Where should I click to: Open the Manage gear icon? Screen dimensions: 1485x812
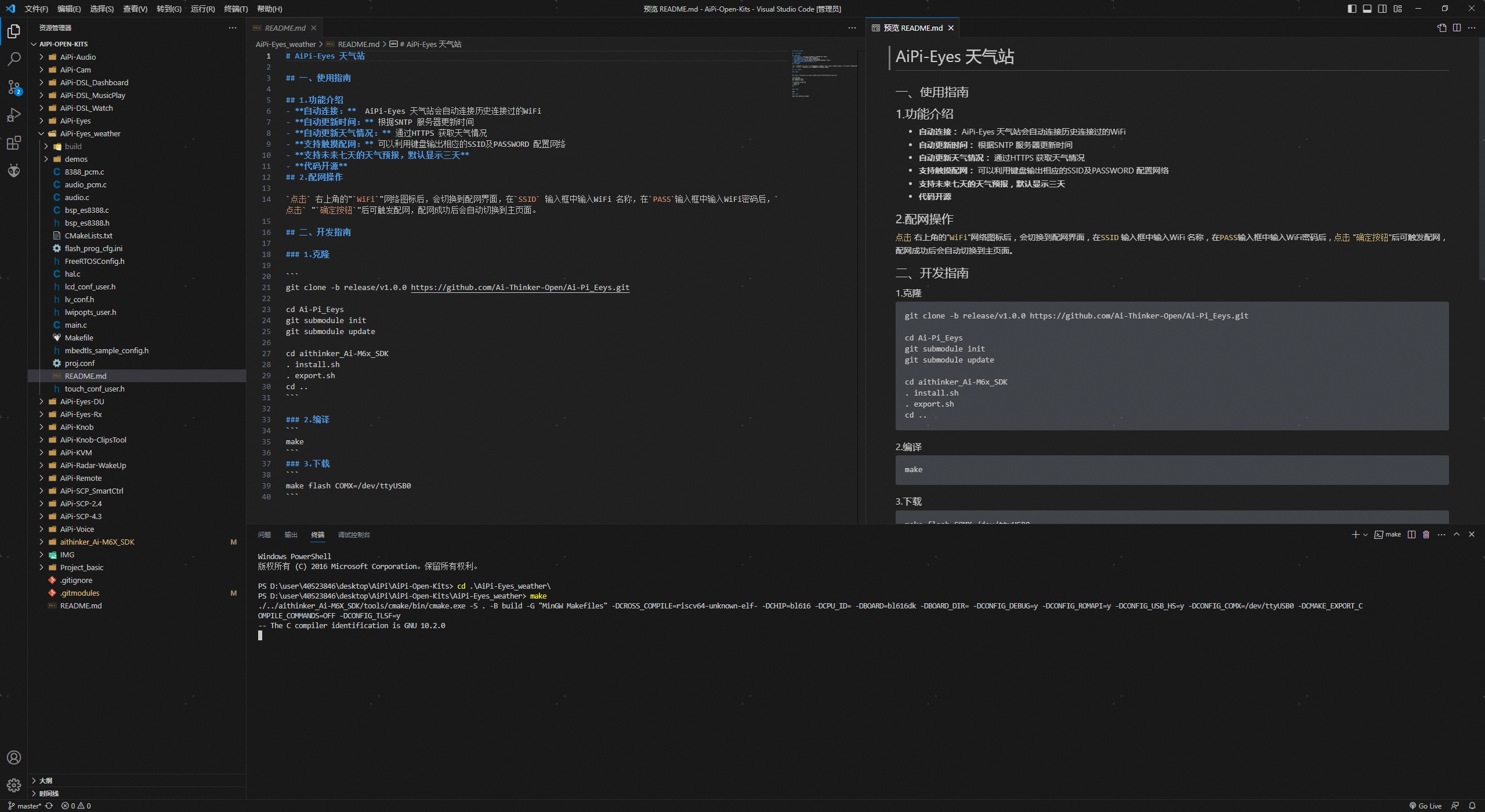pyautogui.click(x=14, y=785)
